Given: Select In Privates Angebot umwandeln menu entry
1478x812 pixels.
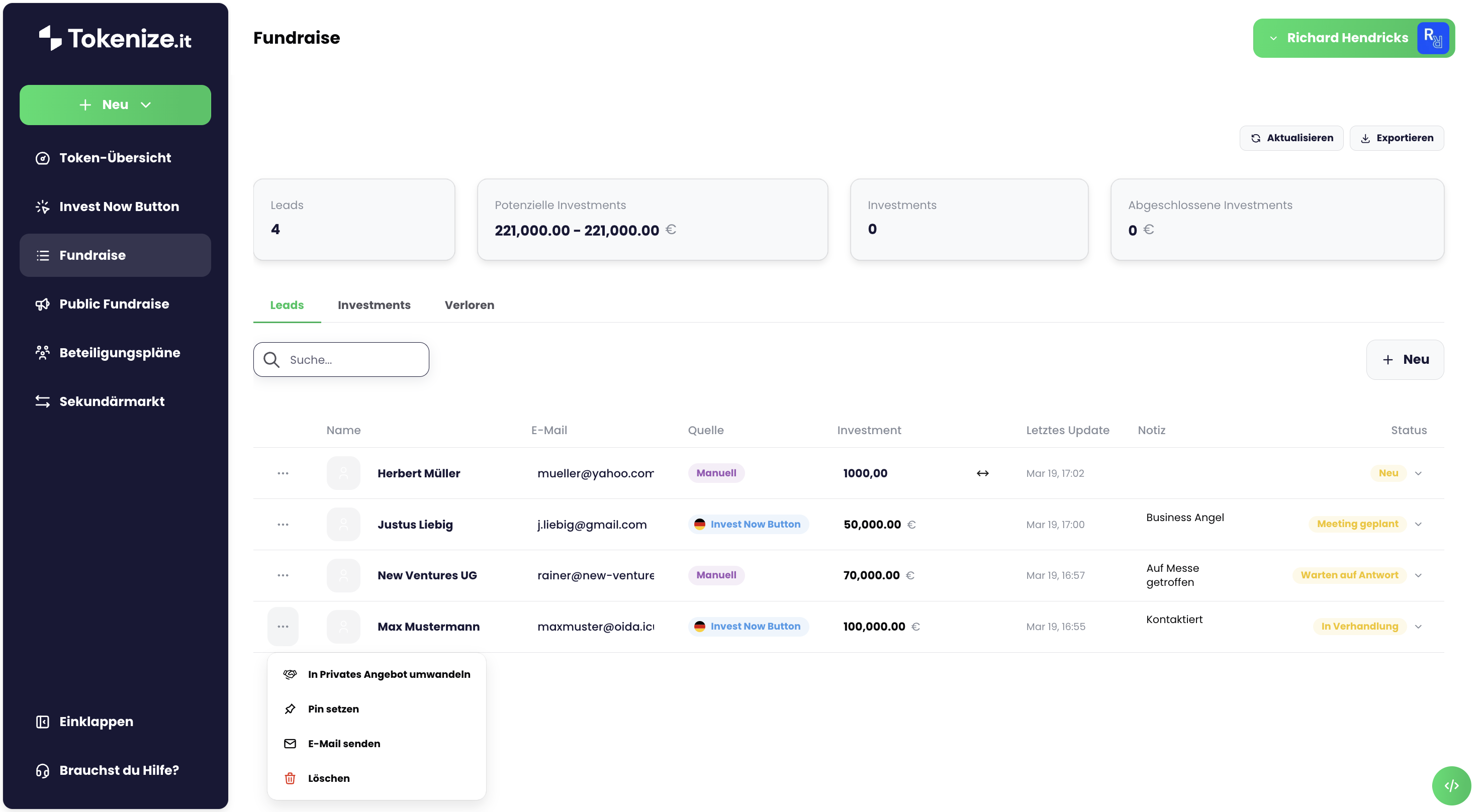Looking at the screenshot, I should (x=389, y=674).
